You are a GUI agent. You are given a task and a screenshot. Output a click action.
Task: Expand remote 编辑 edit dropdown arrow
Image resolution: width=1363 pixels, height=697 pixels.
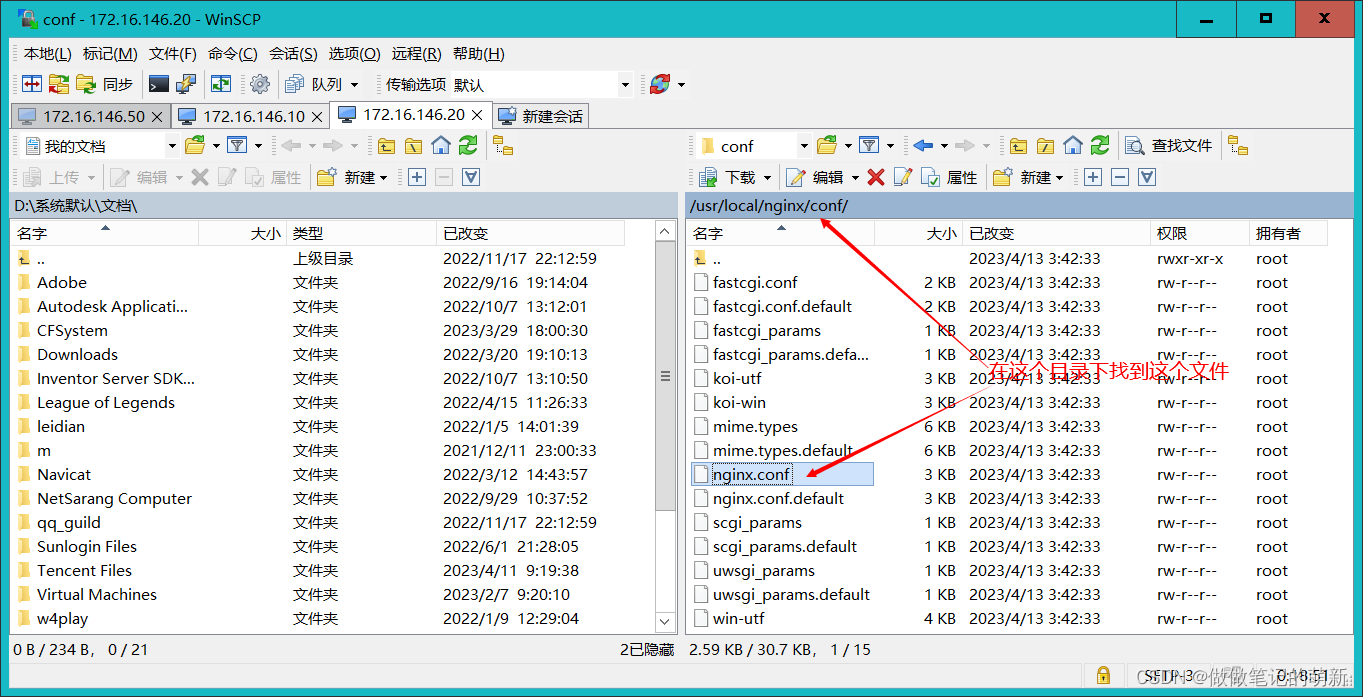coord(855,177)
